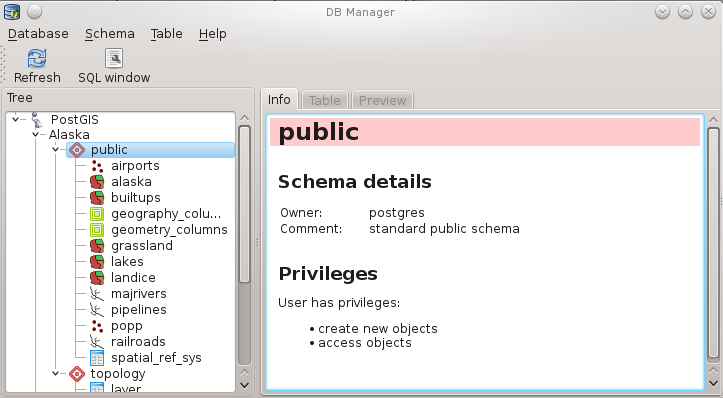Screen dimensions: 723x398
Task: Select the alaska table
Action: click(131, 182)
